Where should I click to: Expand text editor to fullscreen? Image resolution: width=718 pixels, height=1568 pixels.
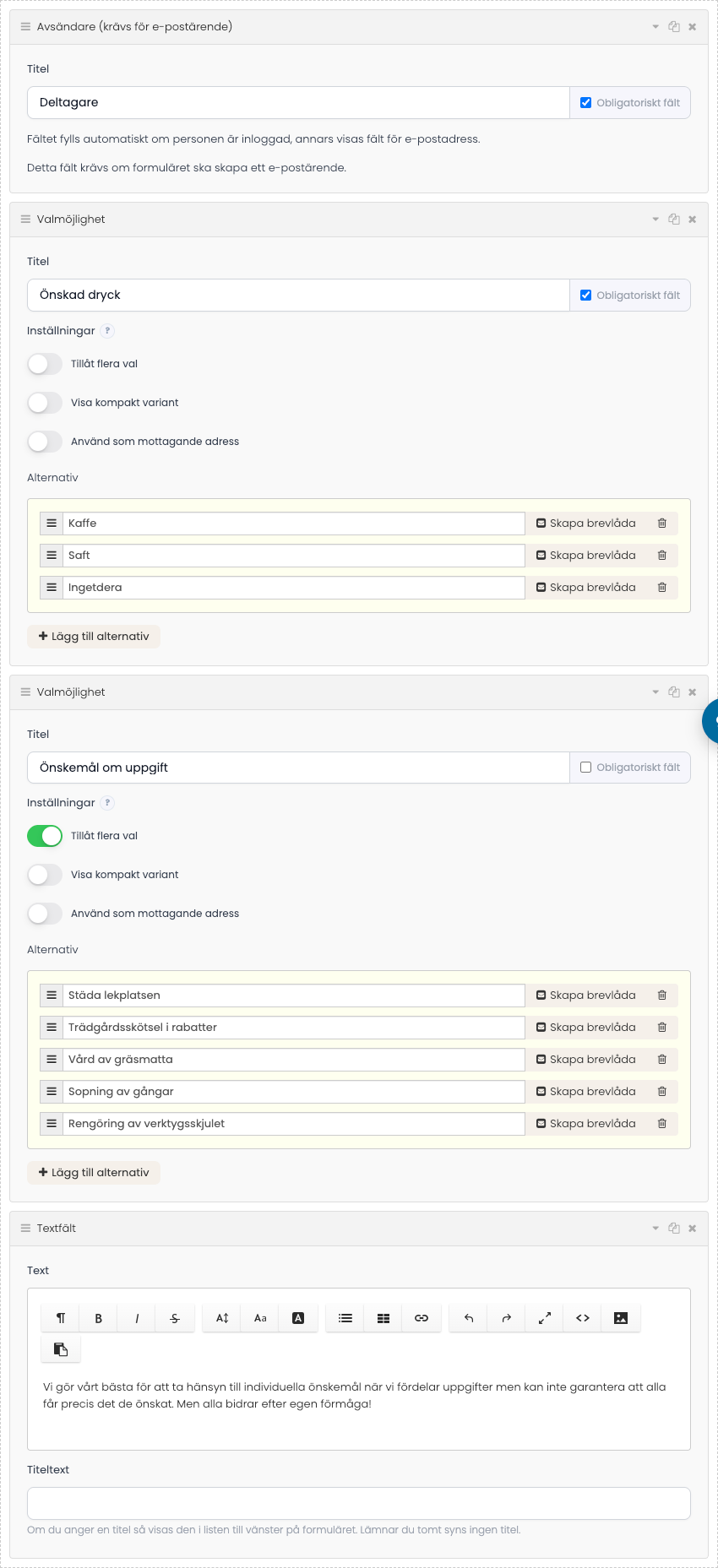click(545, 1318)
